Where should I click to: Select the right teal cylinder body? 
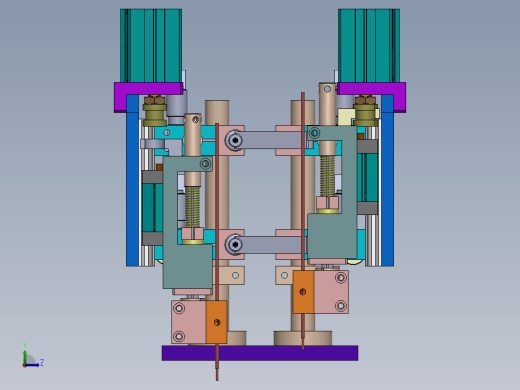click(369, 46)
